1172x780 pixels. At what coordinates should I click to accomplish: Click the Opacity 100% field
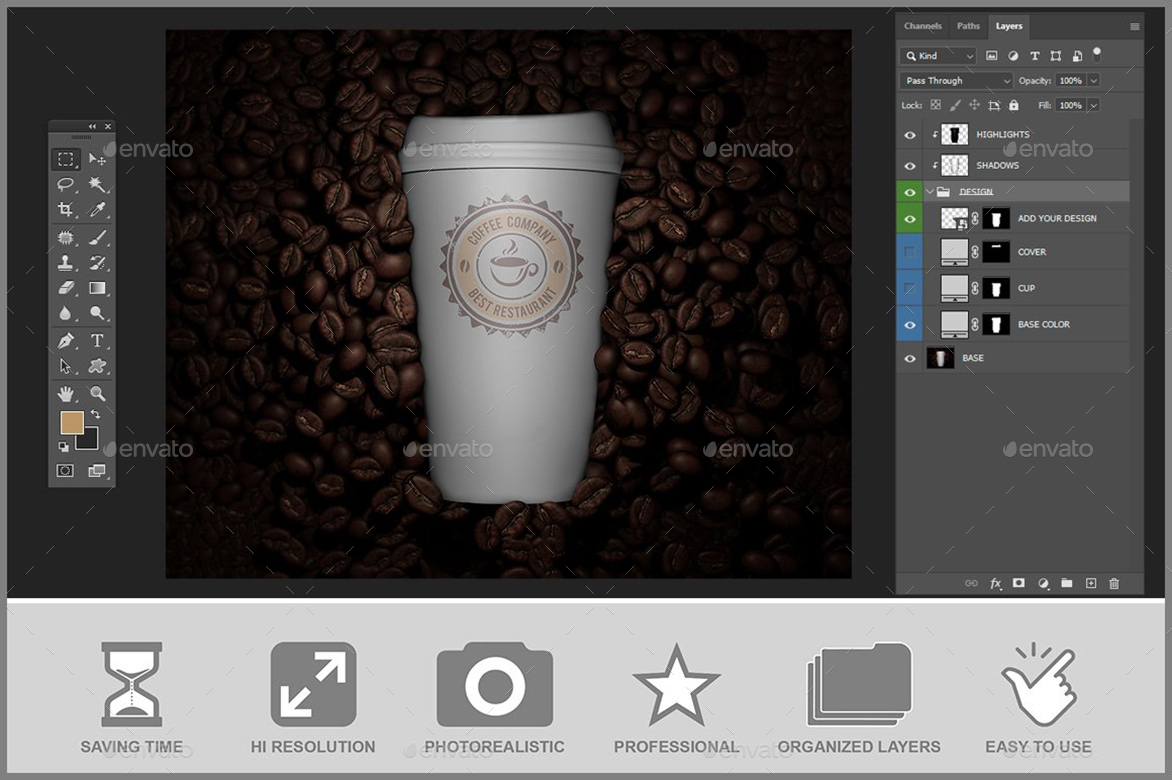click(x=1071, y=81)
